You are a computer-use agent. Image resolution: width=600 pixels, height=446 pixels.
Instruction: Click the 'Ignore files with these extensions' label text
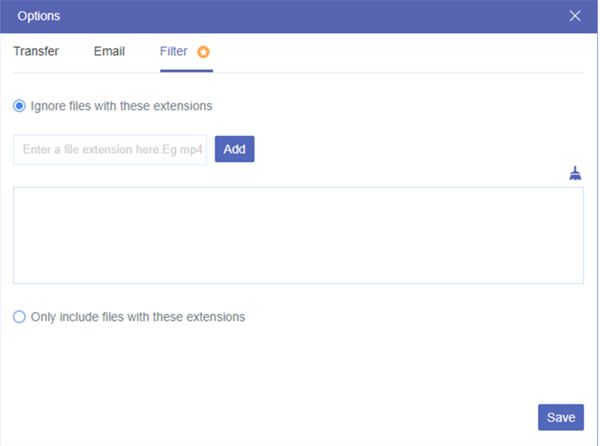point(122,105)
